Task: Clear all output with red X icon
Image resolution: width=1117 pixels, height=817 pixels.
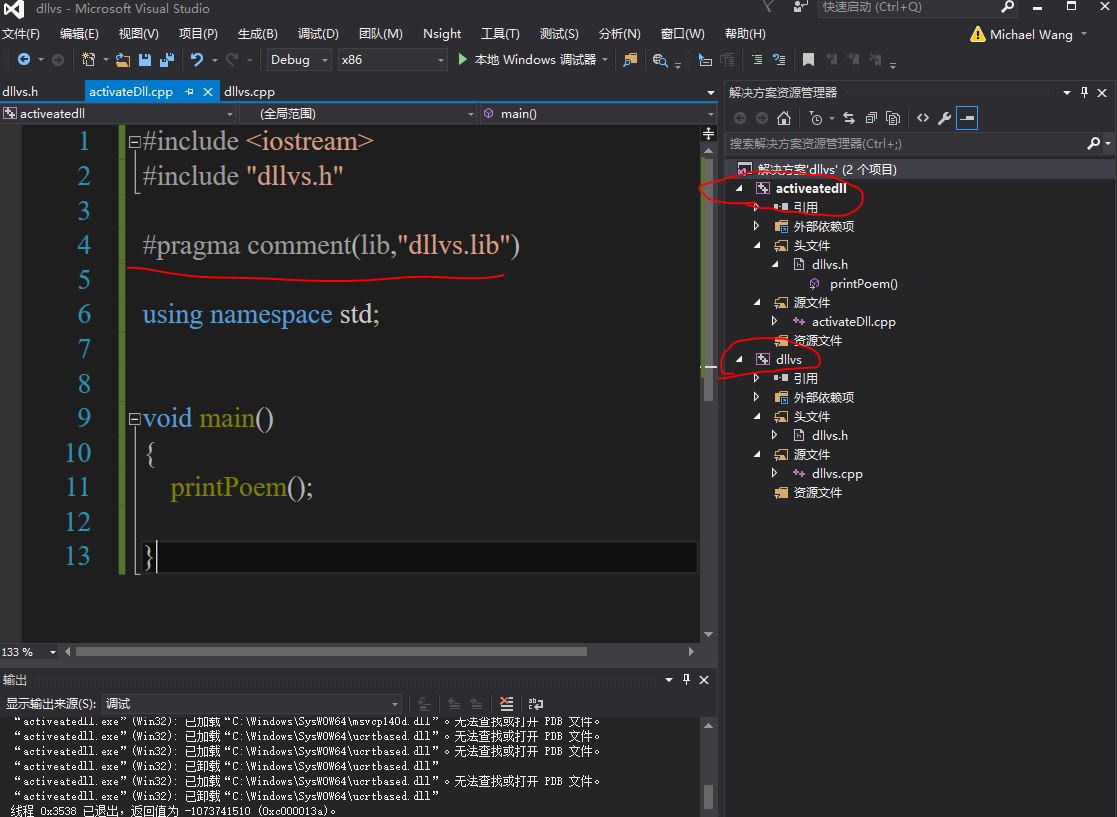Action: coord(507,704)
